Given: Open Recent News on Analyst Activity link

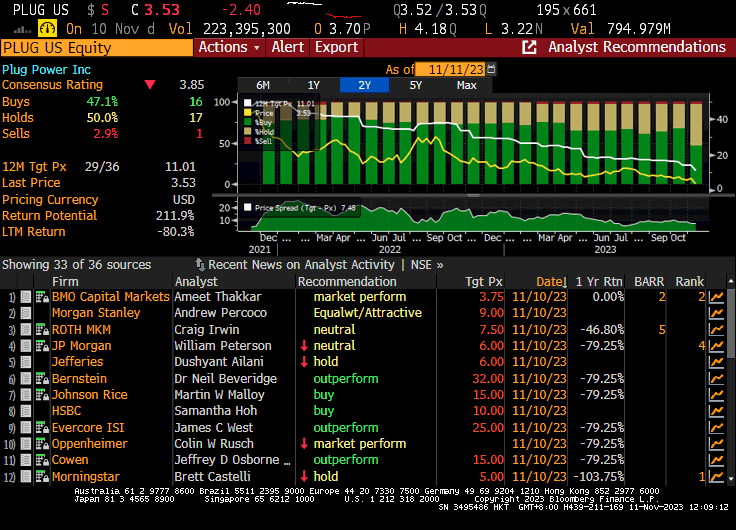Looking at the screenshot, I should click(301, 265).
